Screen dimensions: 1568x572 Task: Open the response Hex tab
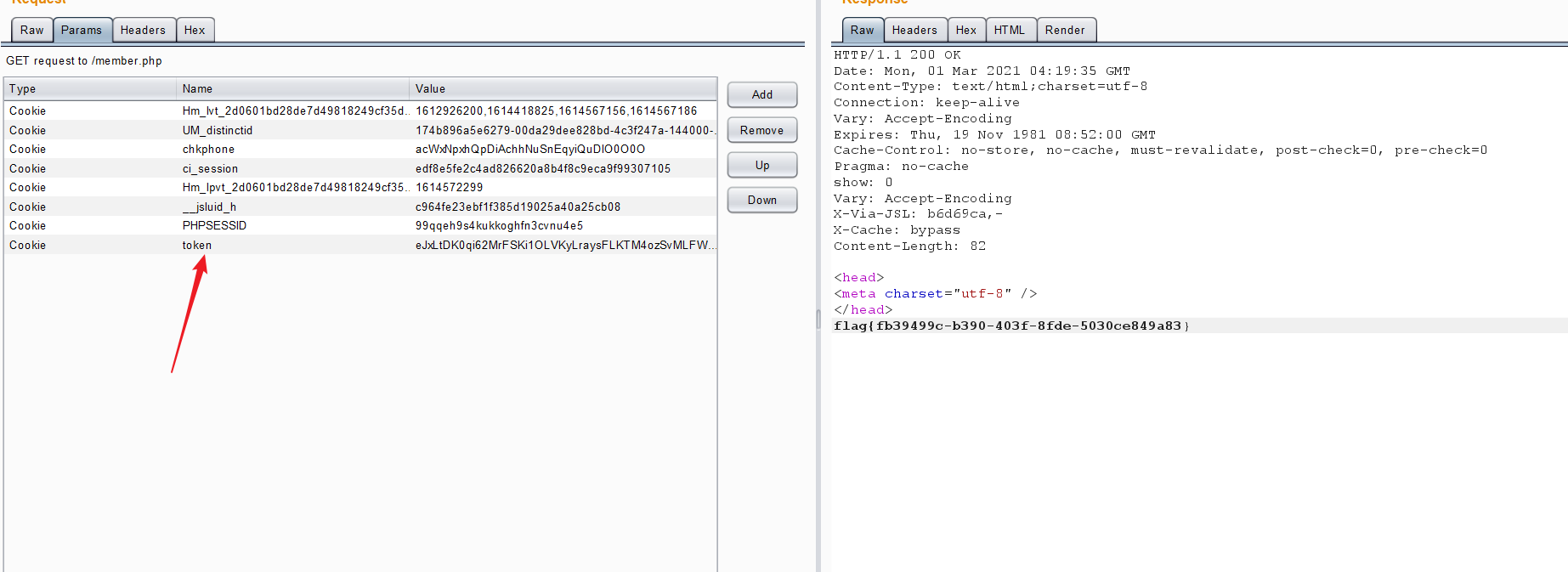(x=966, y=31)
